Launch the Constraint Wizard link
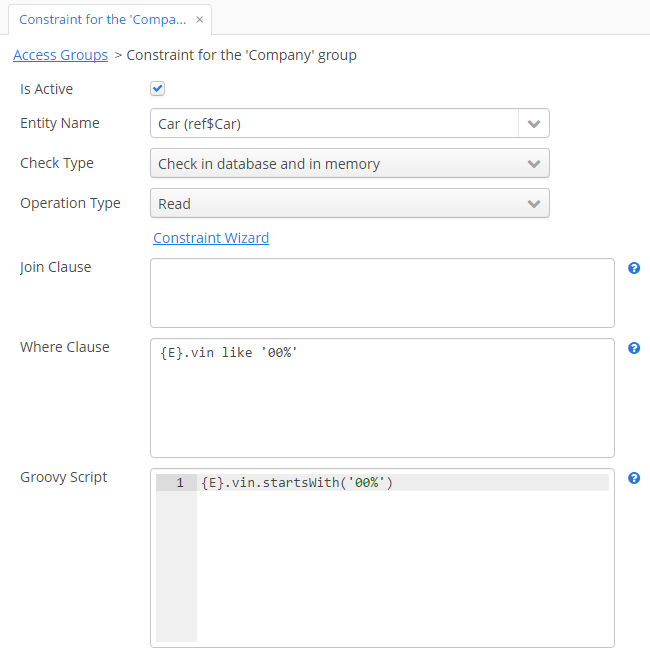Viewport: 650px width, 654px height. (x=211, y=238)
